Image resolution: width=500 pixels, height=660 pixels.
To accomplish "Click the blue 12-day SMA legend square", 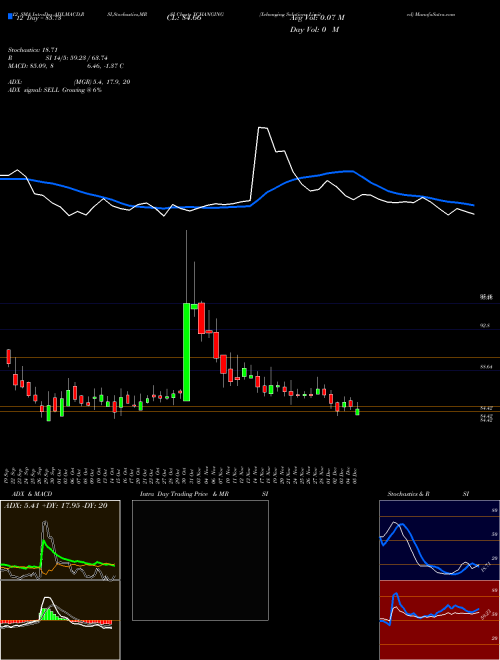I will 11,17.
